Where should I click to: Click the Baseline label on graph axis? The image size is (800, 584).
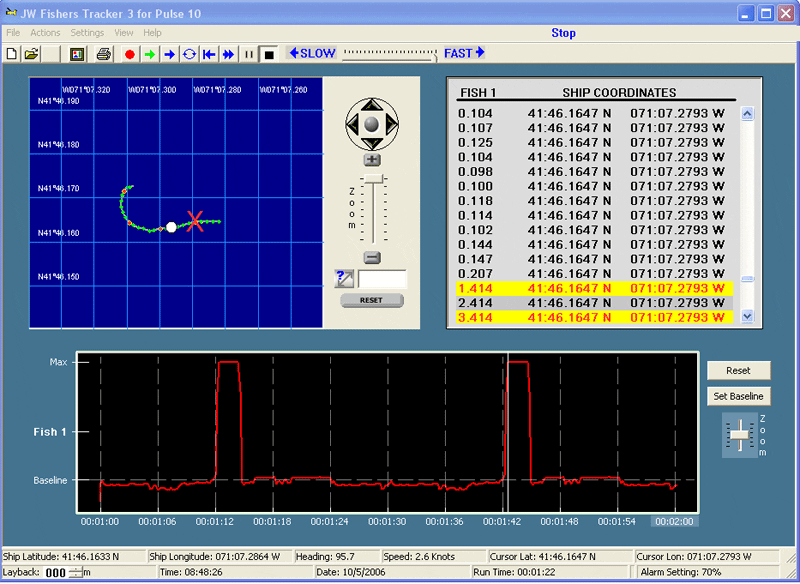pyautogui.click(x=50, y=480)
